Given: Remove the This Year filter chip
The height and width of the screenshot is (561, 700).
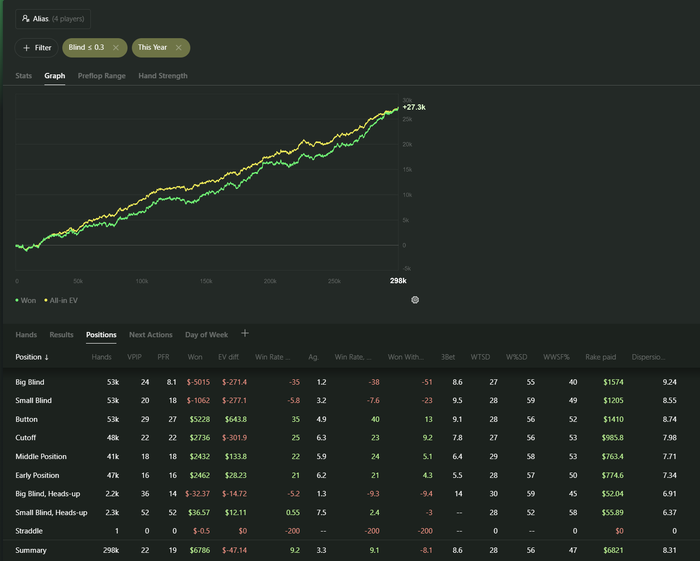Looking at the screenshot, I should (179, 47).
